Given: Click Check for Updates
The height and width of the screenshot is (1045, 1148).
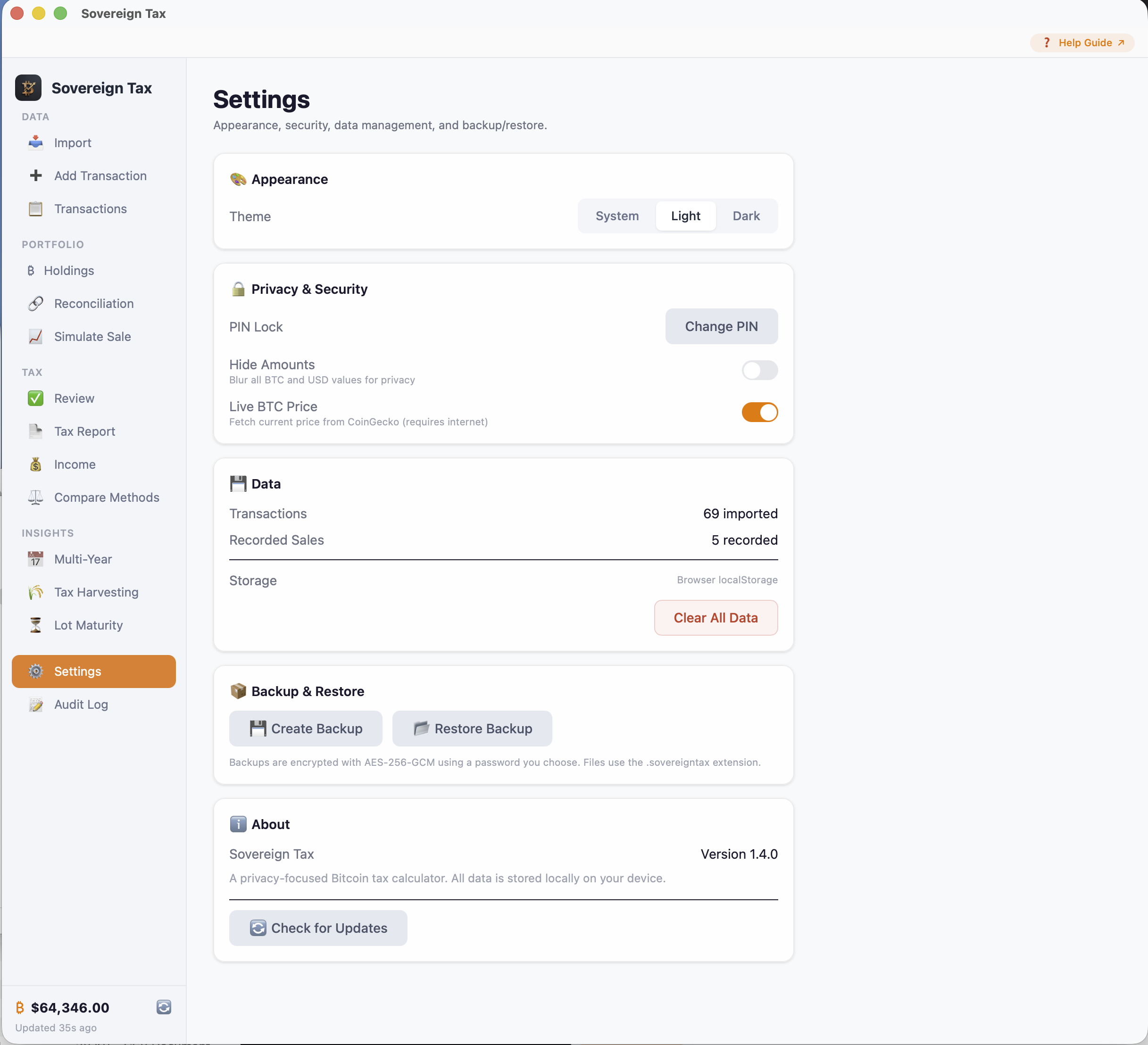Looking at the screenshot, I should [318, 928].
